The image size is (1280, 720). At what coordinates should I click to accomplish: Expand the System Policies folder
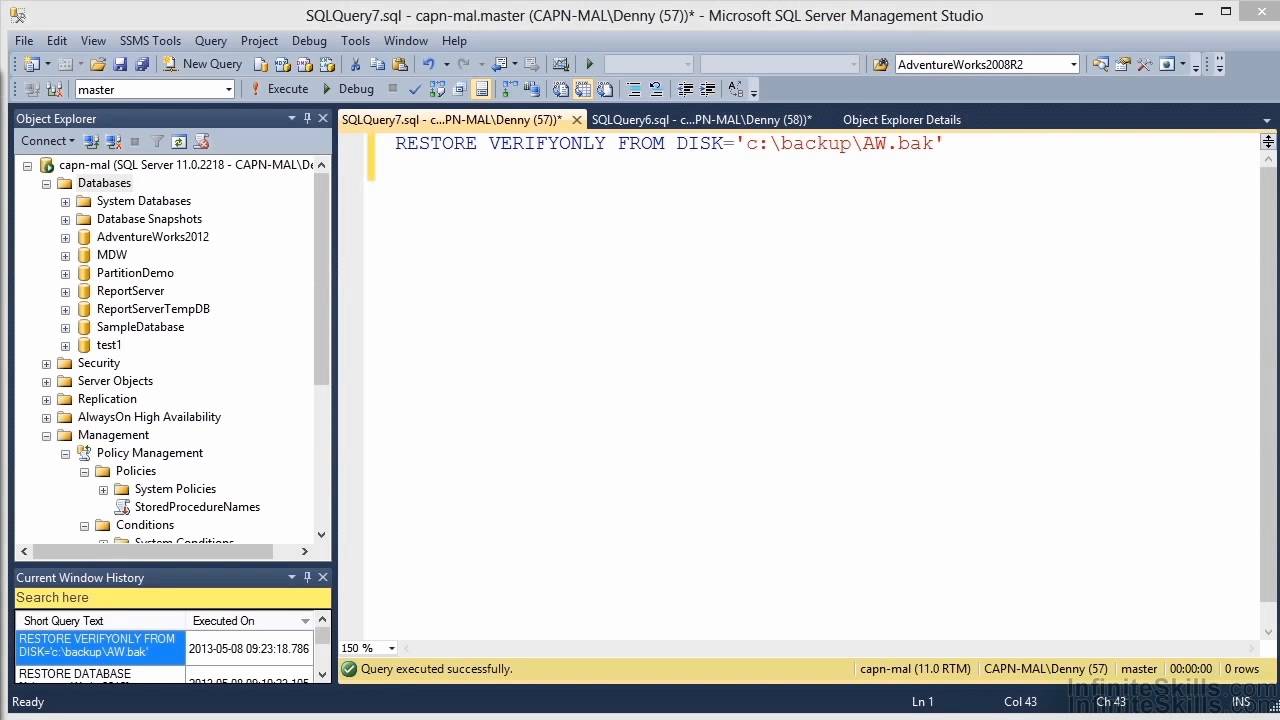point(103,490)
